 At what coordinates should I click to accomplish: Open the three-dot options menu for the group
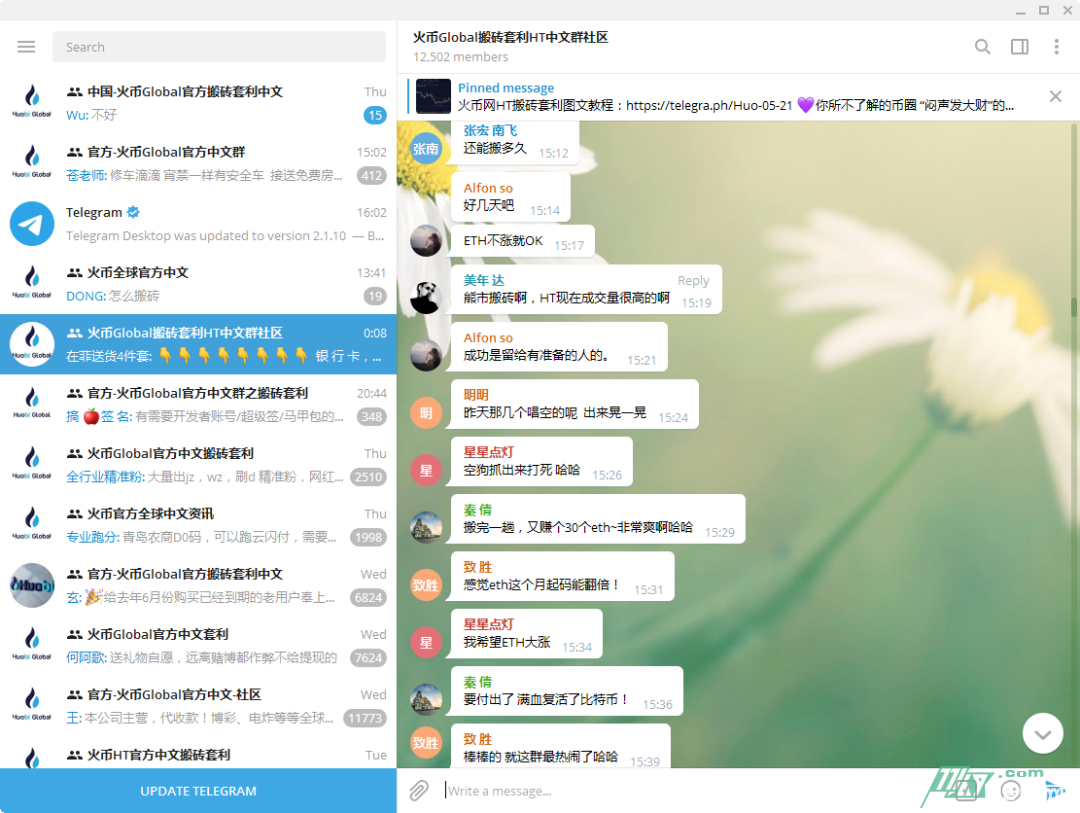click(x=1056, y=46)
